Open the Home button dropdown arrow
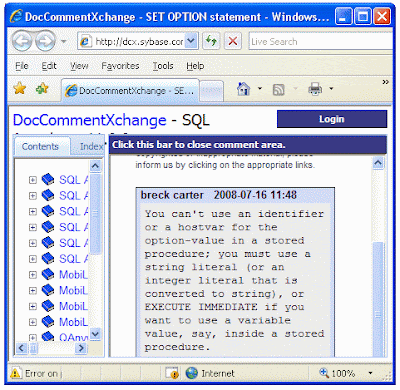Screen dimensions: 400x390 pos(260,89)
